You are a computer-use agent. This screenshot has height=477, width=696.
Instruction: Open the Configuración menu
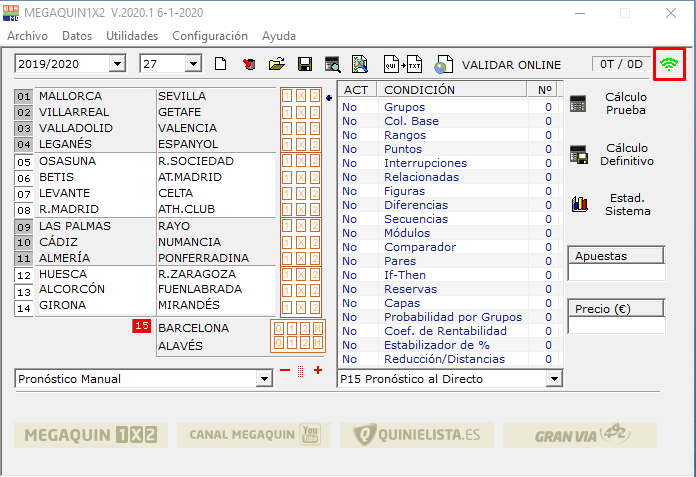[x=210, y=36]
